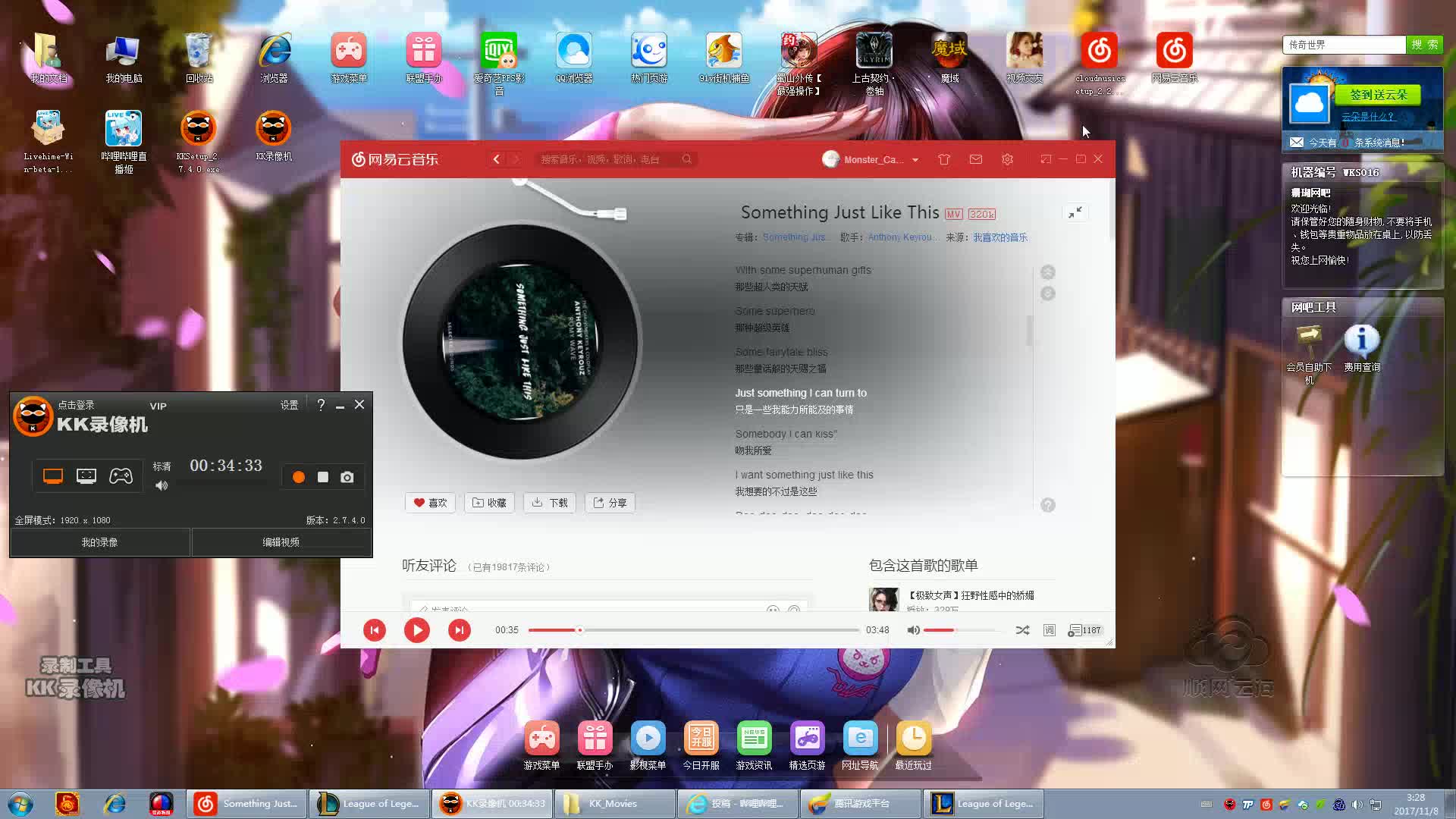The height and width of the screenshot is (819, 1456).
Task: Toggle shuffle play mode icon
Action: (x=1022, y=630)
